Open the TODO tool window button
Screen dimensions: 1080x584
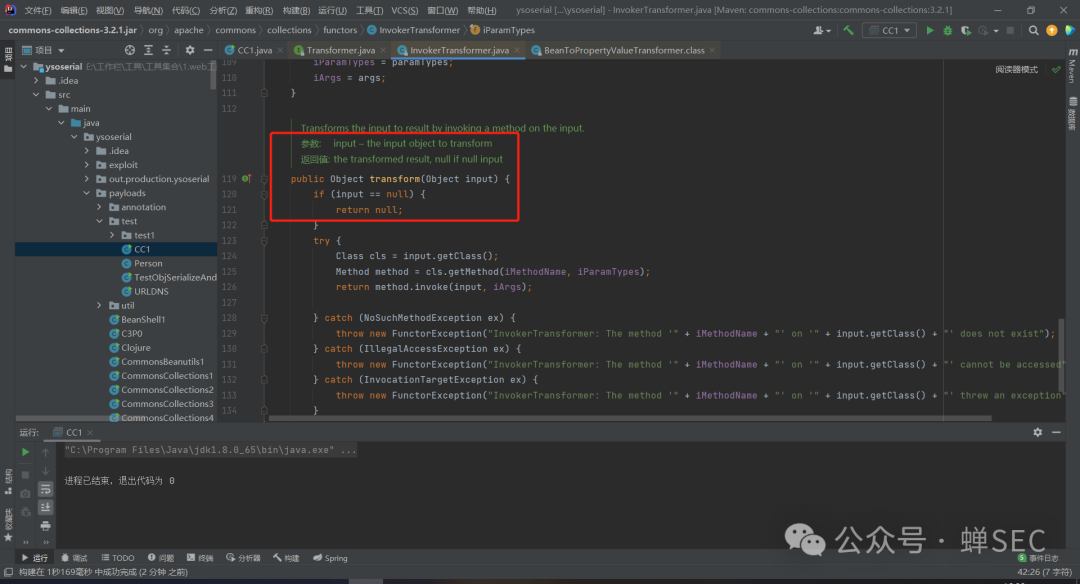pos(117,558)
